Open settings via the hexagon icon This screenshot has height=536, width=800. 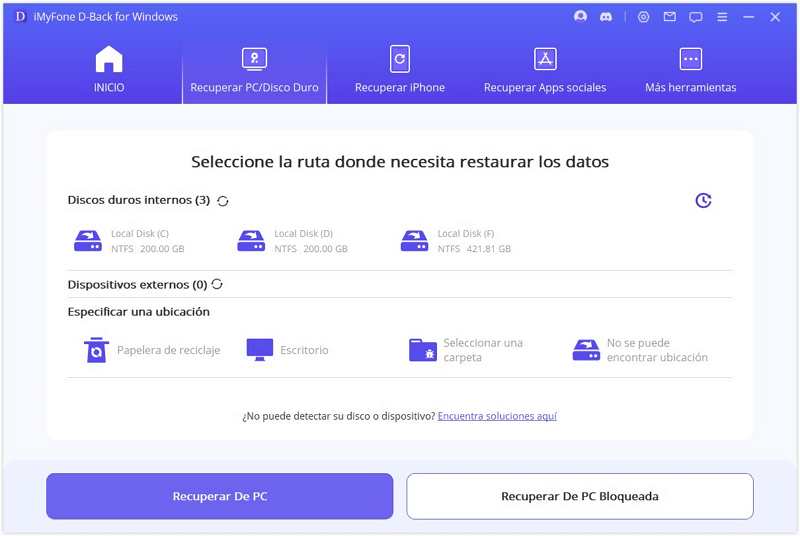643,17
